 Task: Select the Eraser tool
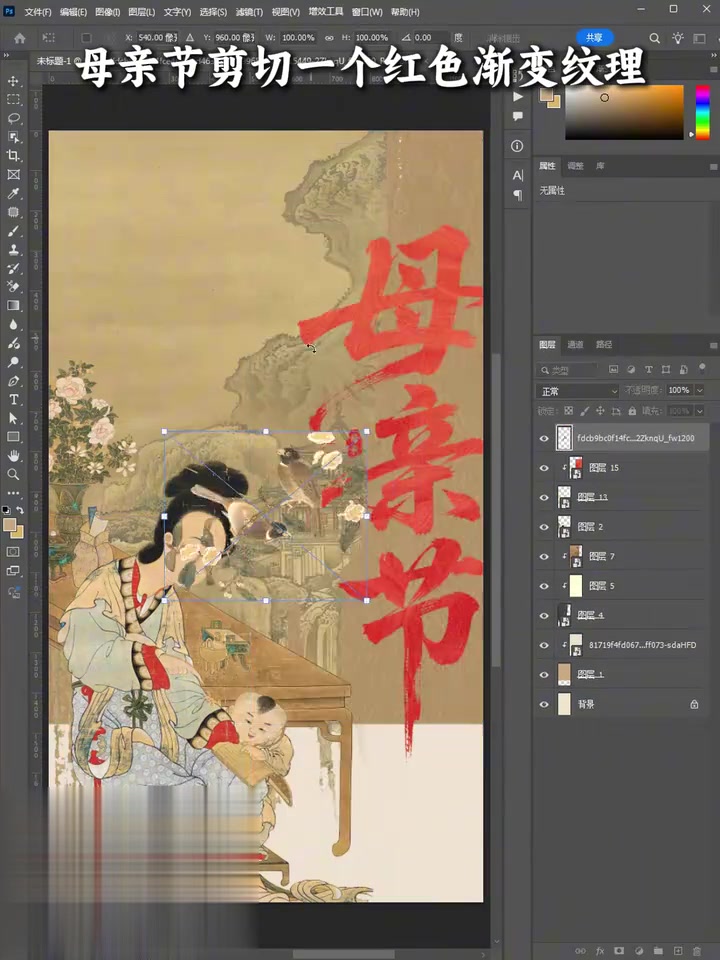[13, 287]
